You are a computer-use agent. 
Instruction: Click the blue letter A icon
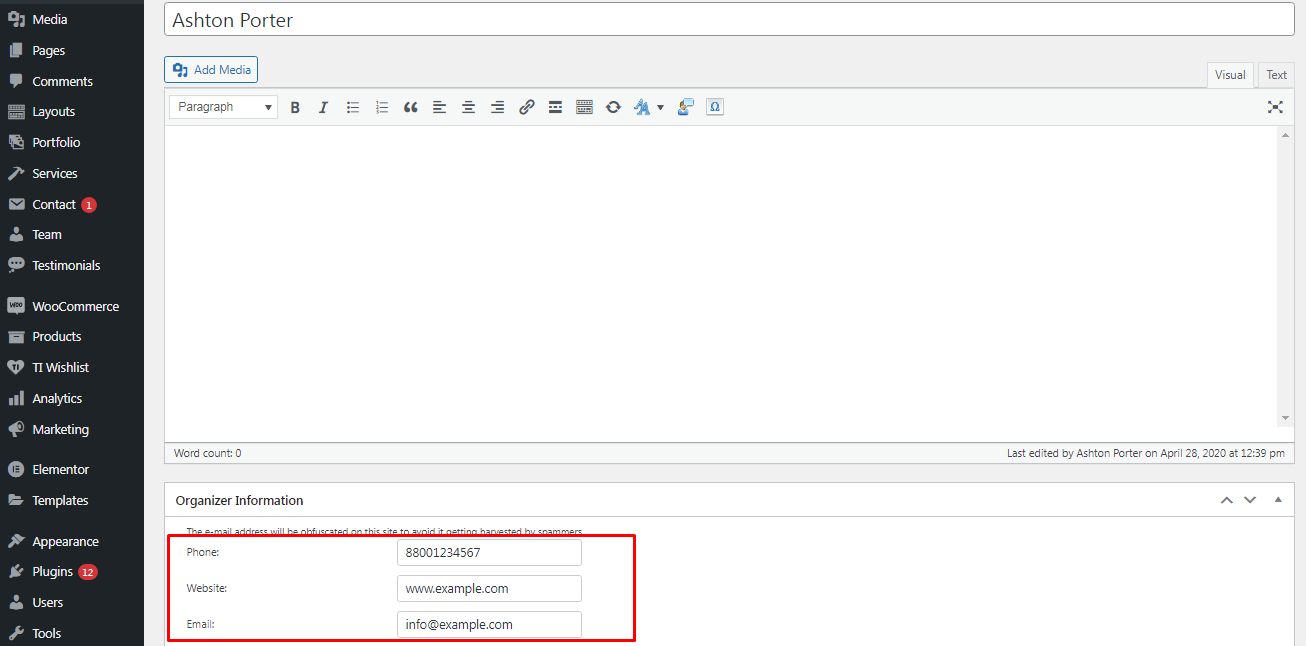click(642, 107)
